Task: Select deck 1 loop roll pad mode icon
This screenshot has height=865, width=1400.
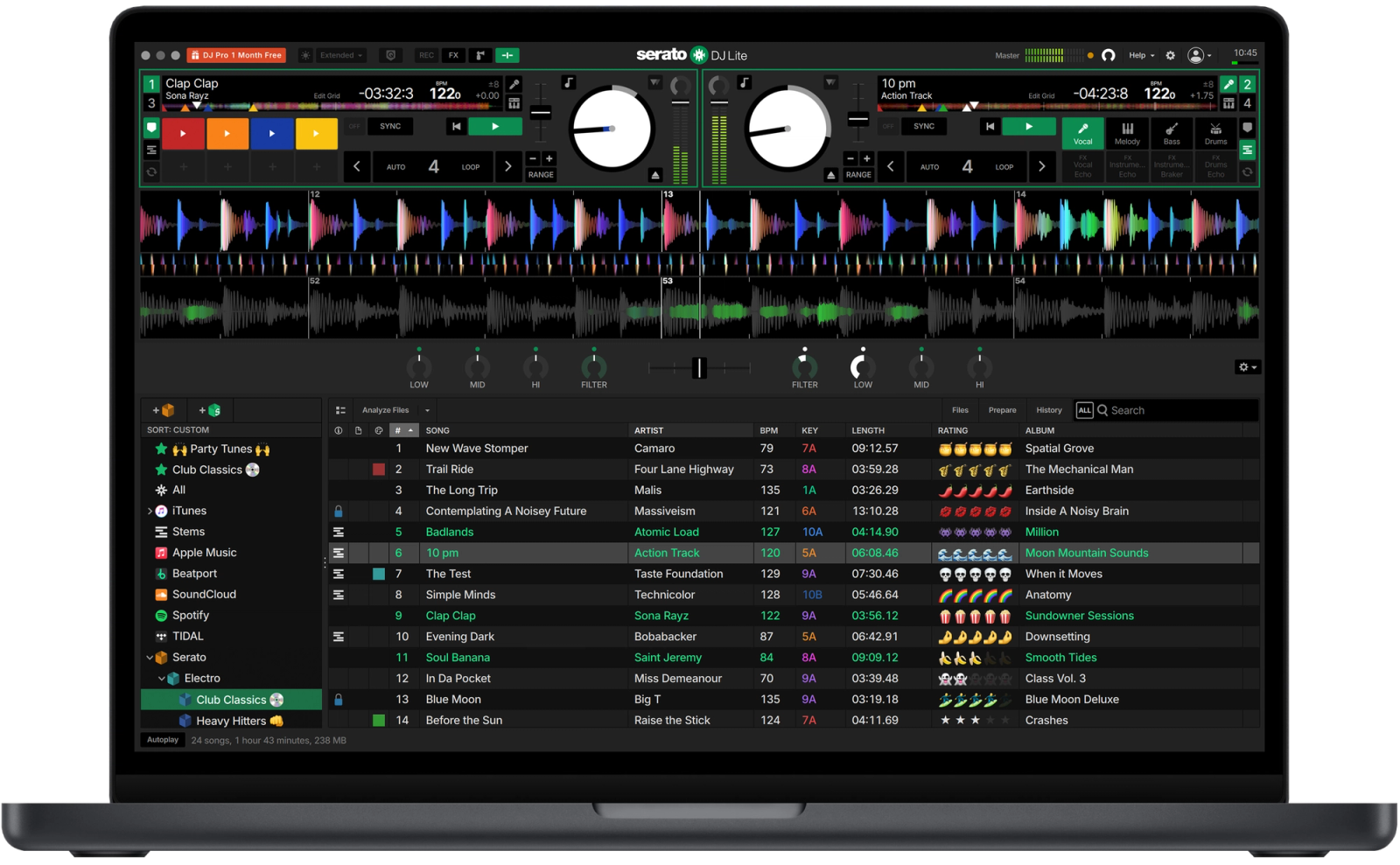Action: point(151,172)
